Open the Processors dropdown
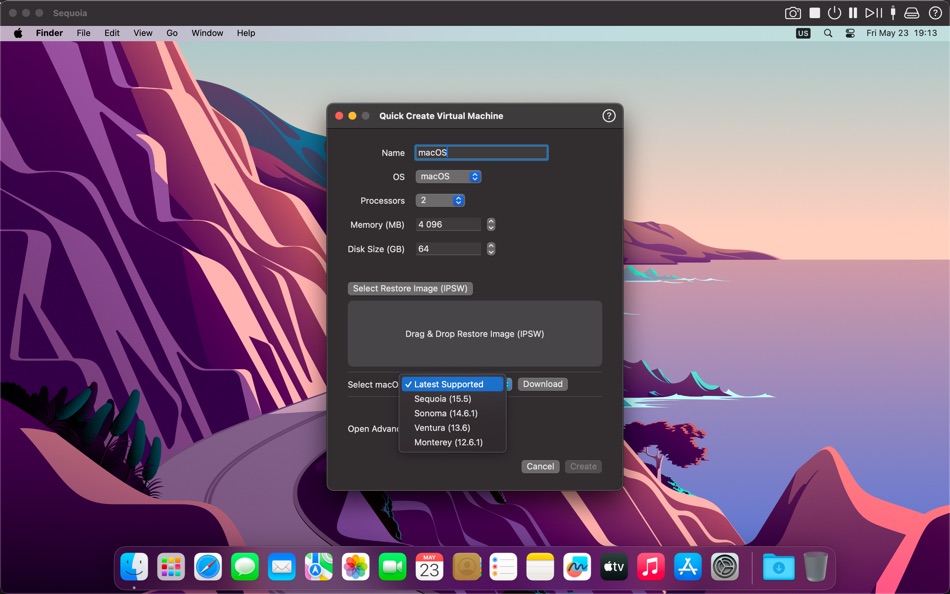The image size is (950, 594). [440, 200]
